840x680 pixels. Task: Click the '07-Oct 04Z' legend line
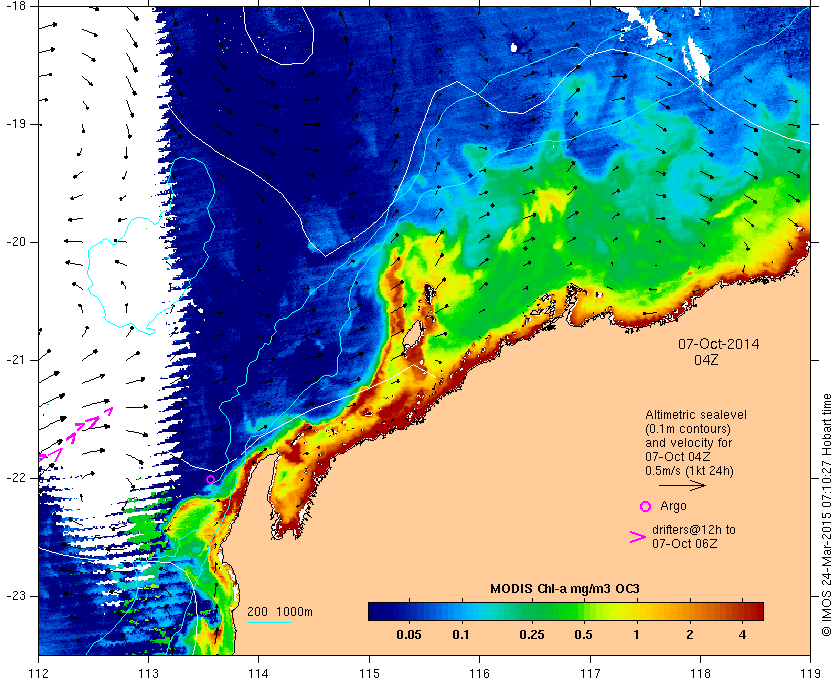coord(678,457)
